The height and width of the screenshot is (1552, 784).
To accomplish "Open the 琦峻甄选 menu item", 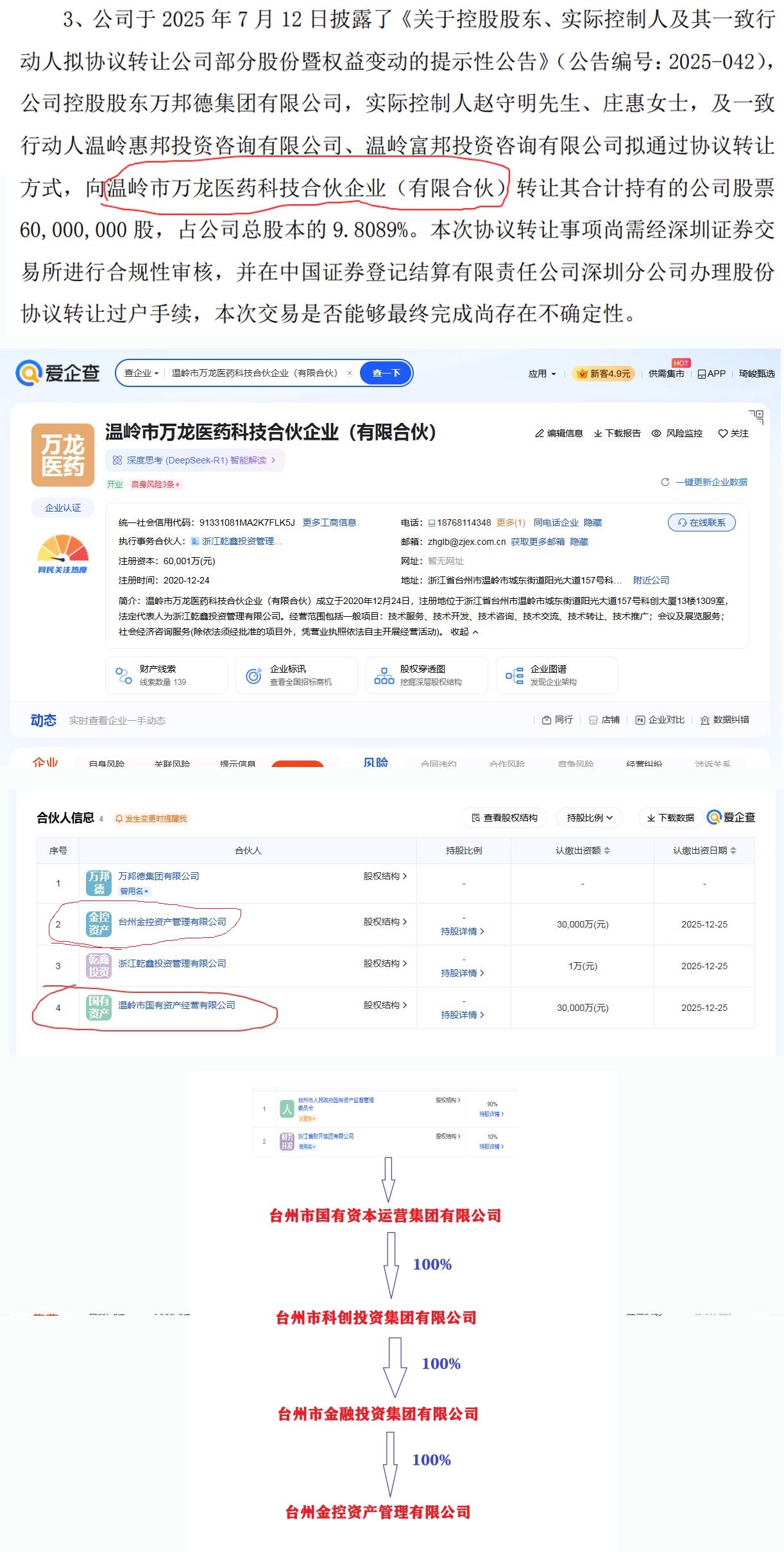I will 757,374.
